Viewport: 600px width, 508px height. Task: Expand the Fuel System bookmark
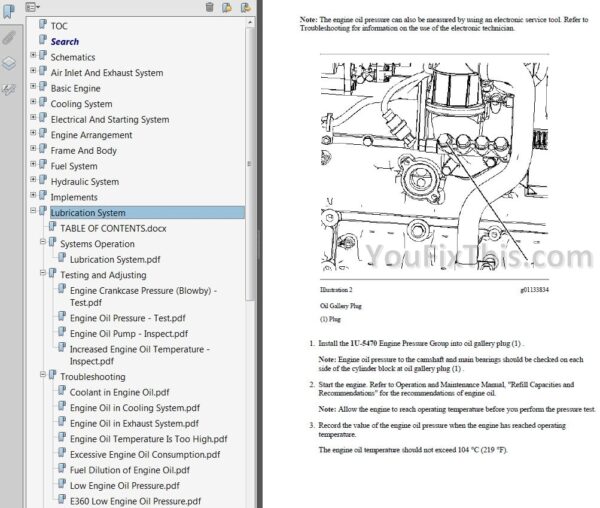pyautogui.click(x=33, y=166)
